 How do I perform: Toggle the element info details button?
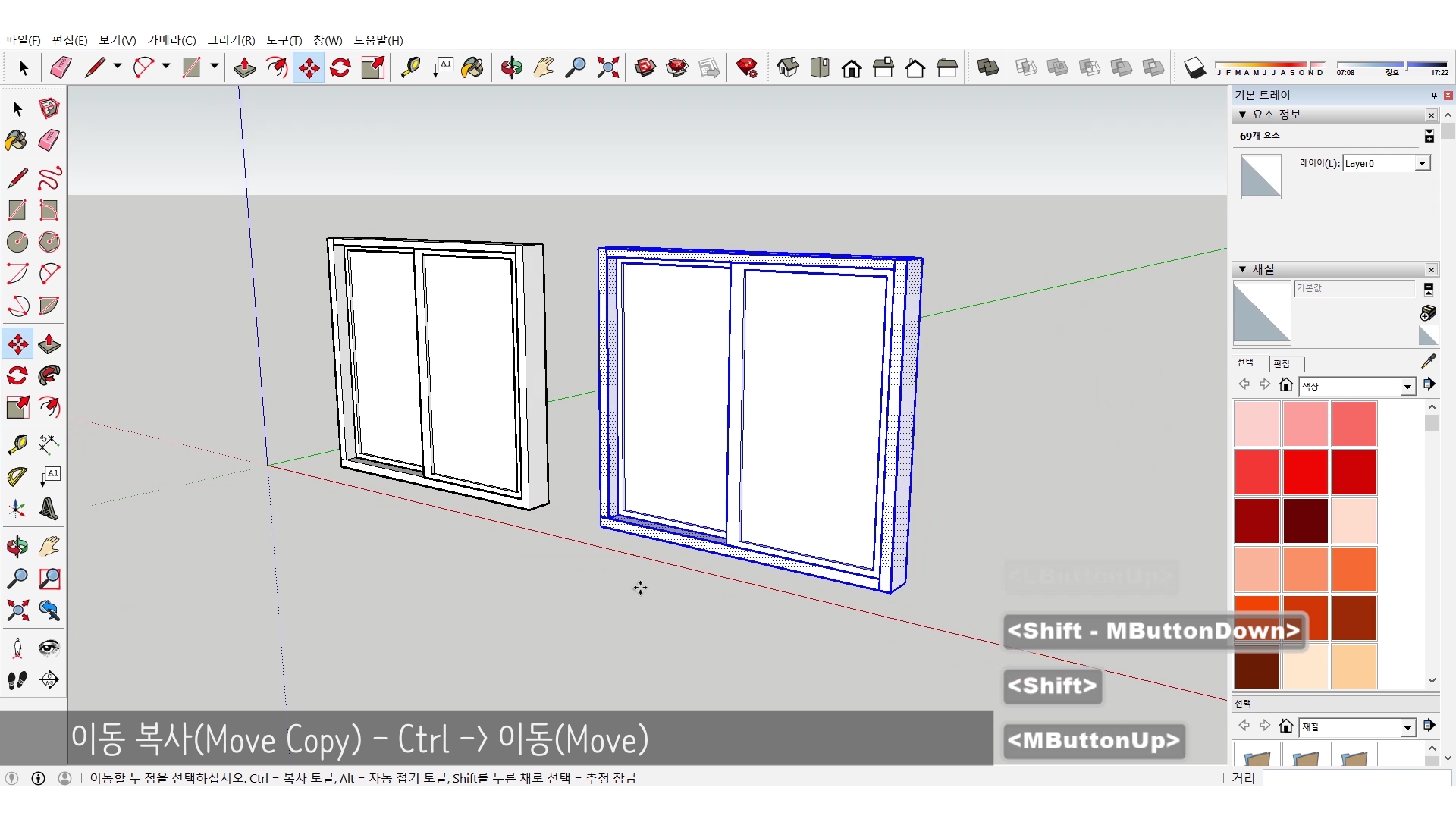[1429, 136]
